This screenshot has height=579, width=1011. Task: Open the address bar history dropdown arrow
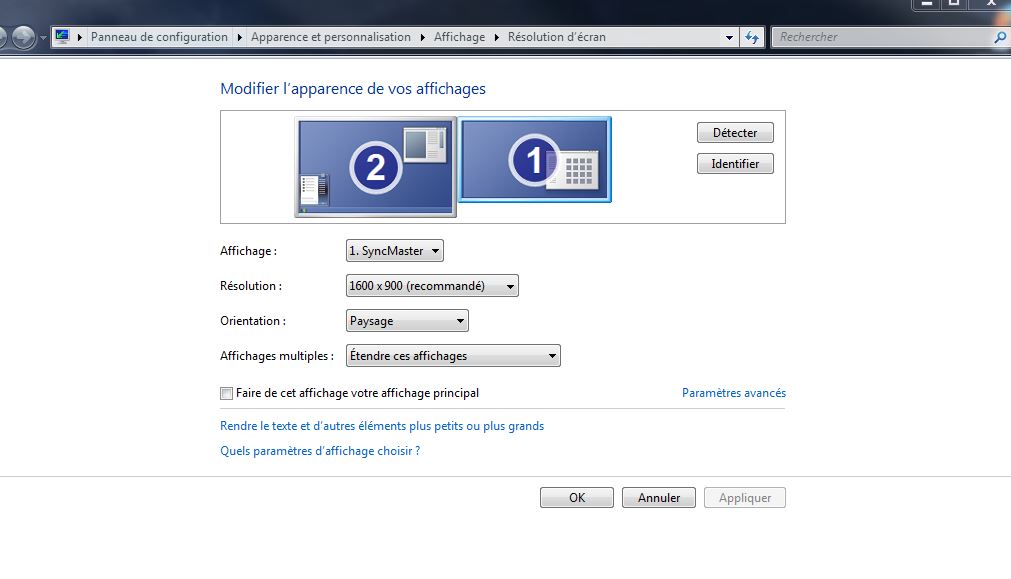pos(729,38)
